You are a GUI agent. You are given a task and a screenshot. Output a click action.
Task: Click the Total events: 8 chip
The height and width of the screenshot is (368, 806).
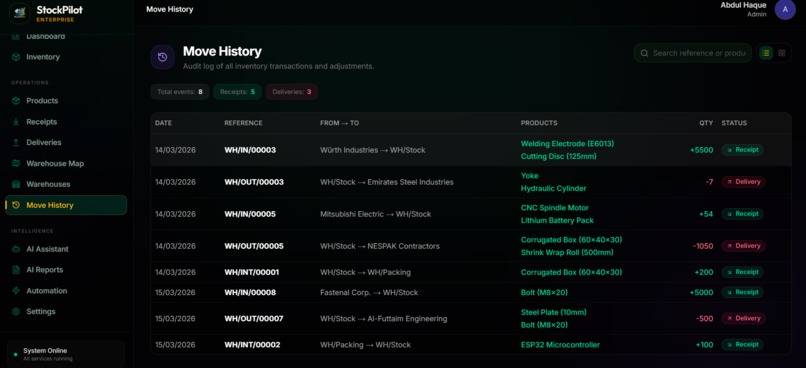(180, 92)
